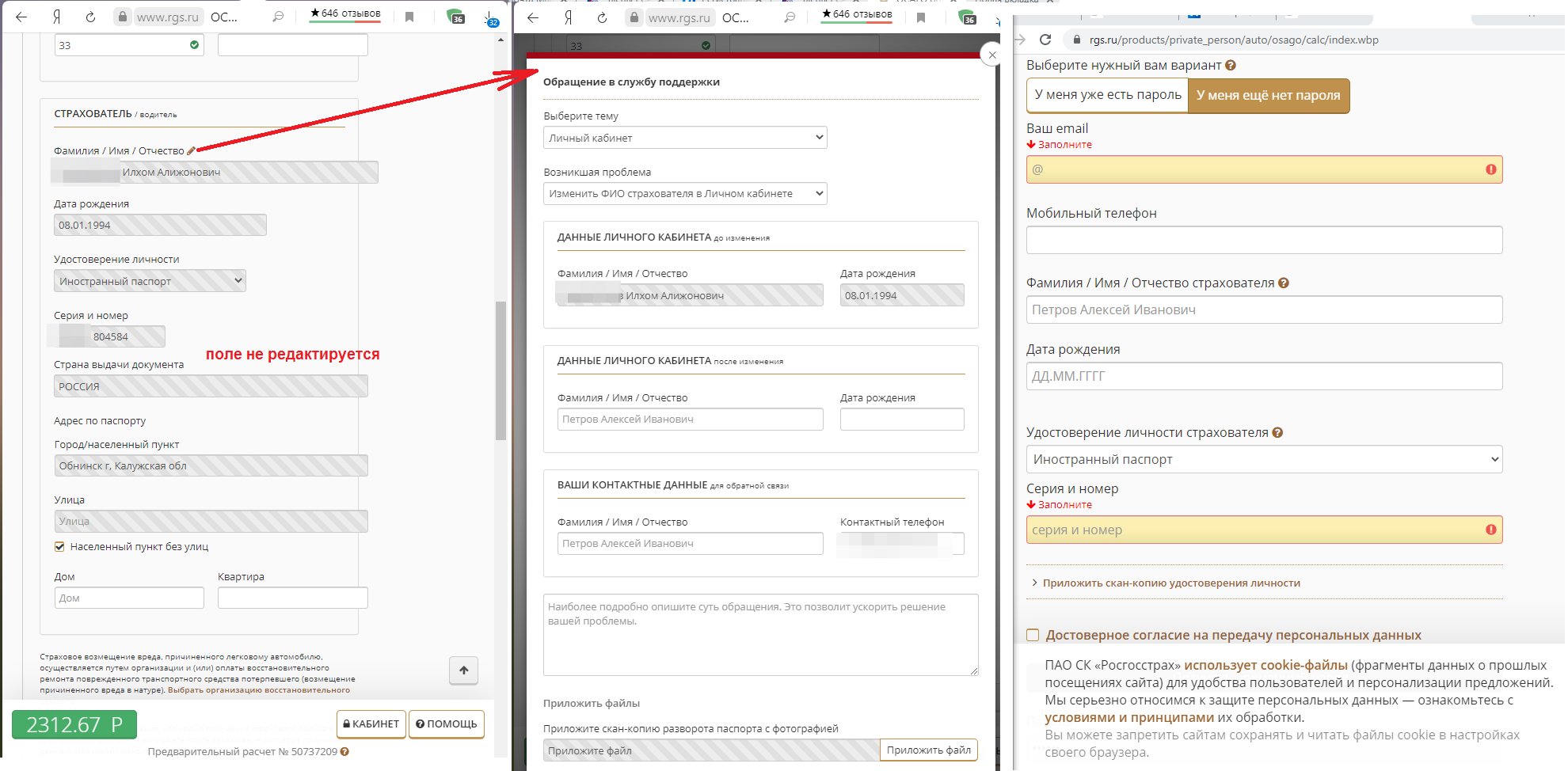This screenshot has width=1568, height=771.
Task: Close the Обращение в службу поддержки dialog
Action: (x=991, y=55)
